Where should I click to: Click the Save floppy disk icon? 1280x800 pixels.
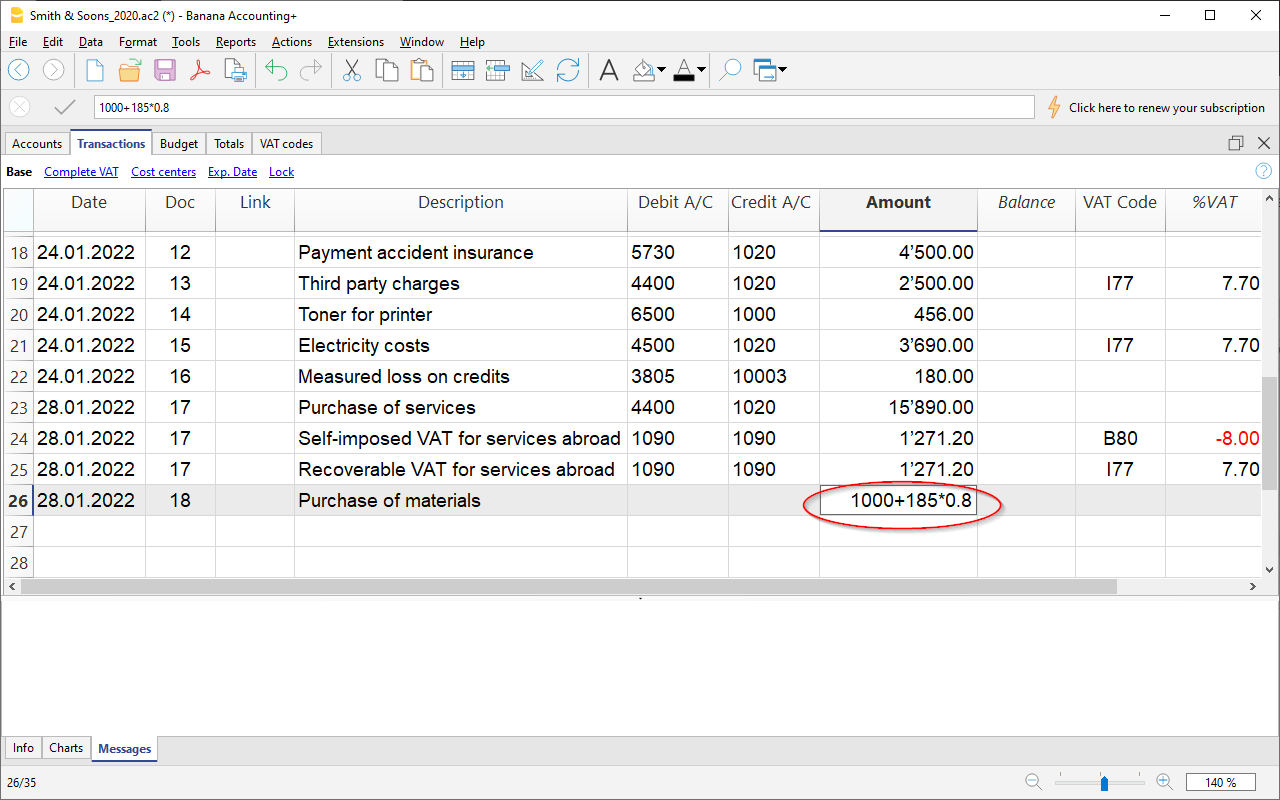(165, 70)
